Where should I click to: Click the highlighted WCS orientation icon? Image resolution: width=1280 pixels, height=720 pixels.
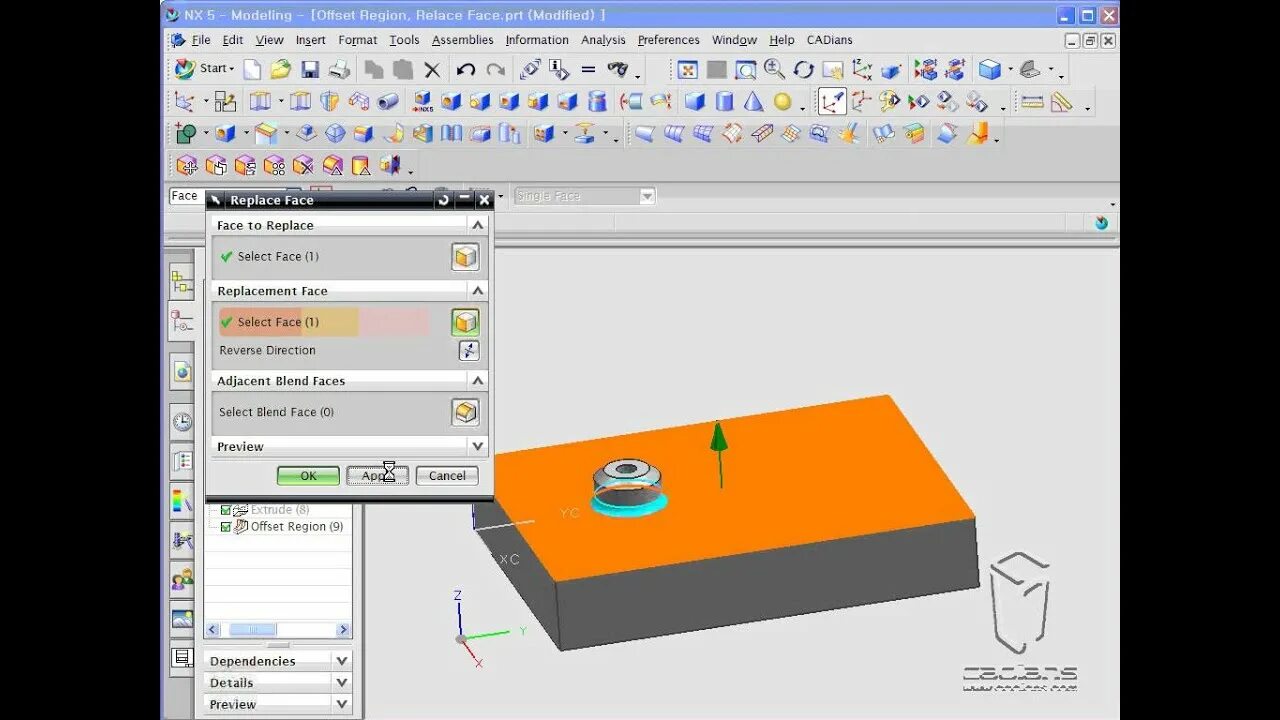[832, 101]
